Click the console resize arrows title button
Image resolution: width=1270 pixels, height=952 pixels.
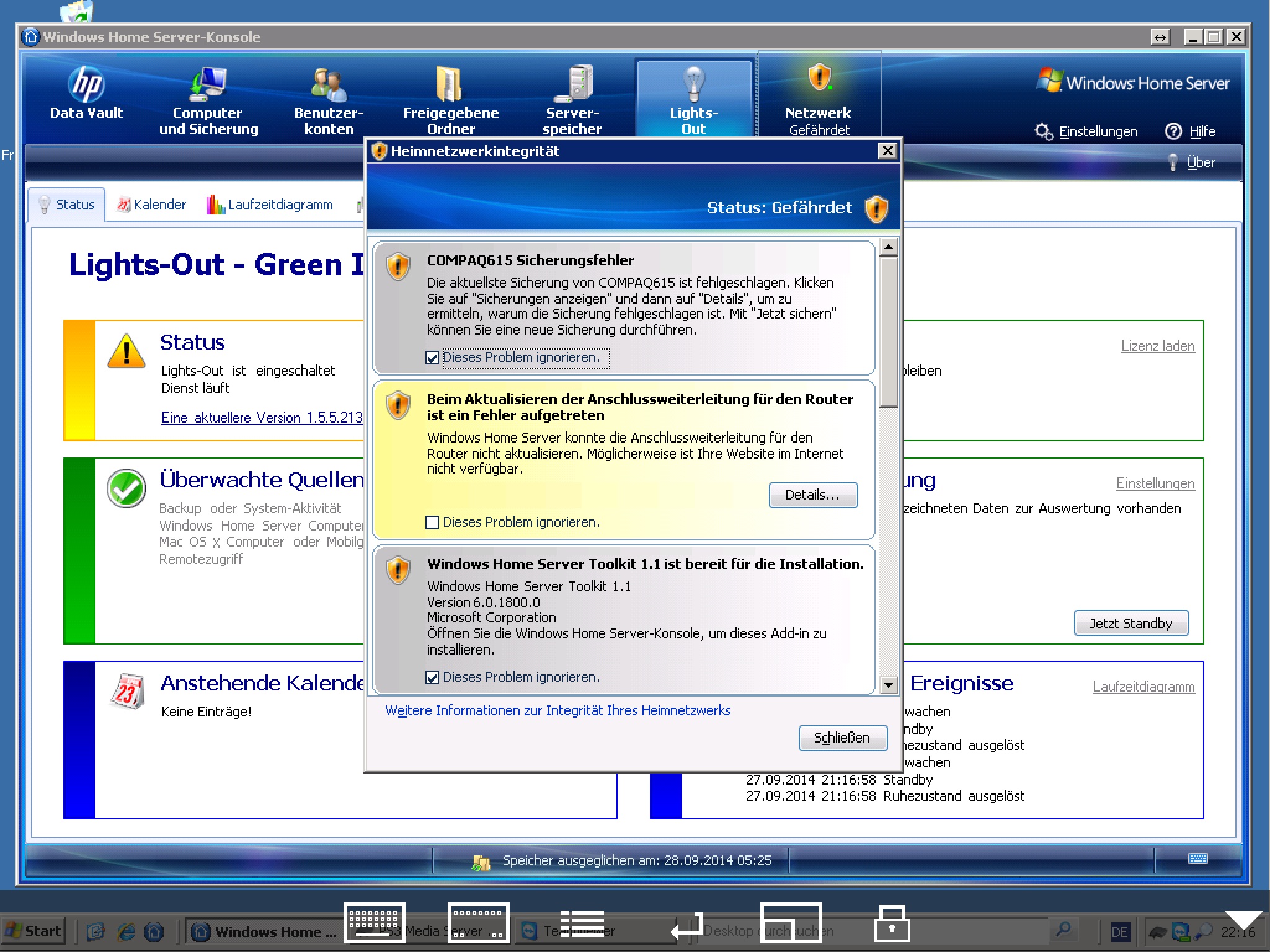coord(1160,37)
